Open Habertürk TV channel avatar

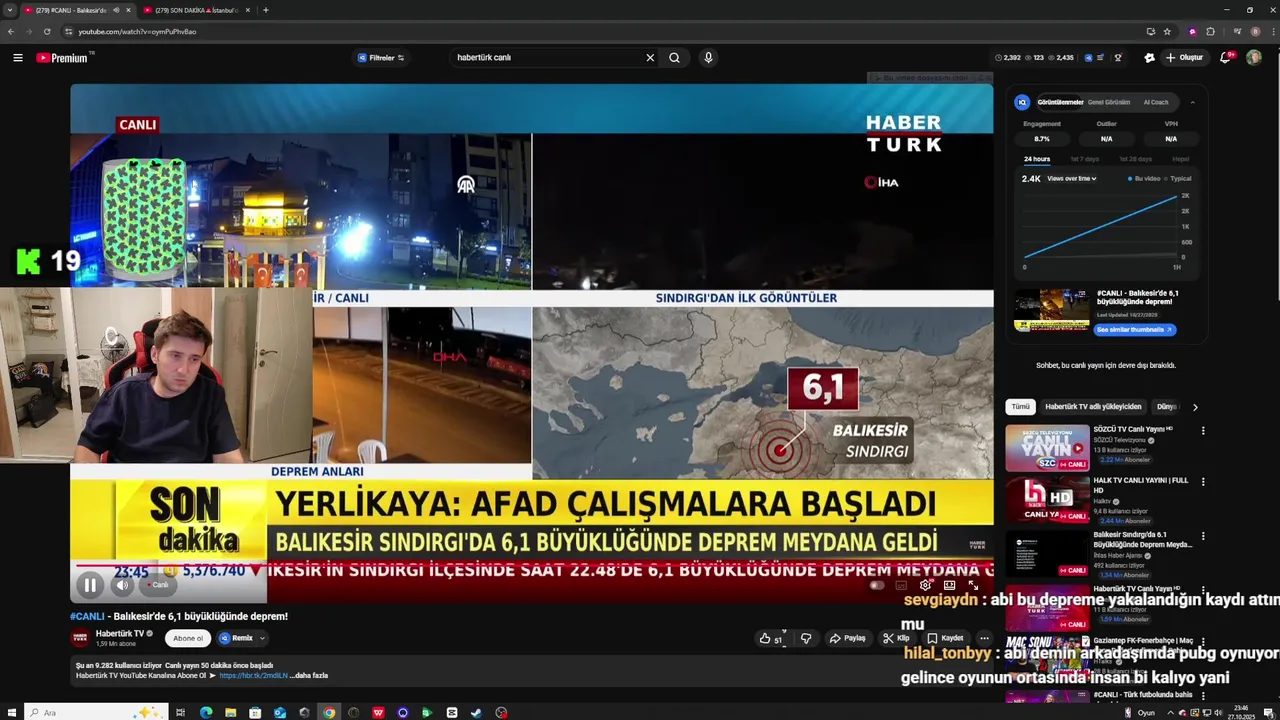tap(79, 638)
